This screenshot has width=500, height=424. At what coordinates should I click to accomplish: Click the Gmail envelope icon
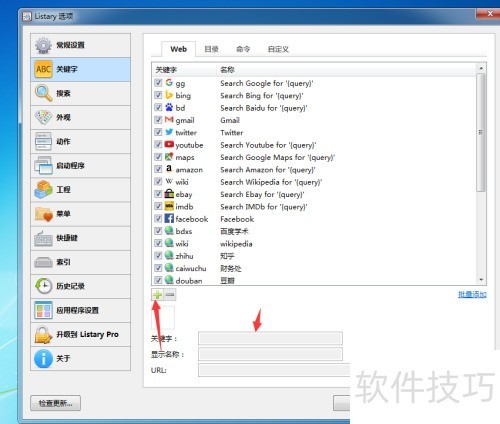click(x=169, y=119)
